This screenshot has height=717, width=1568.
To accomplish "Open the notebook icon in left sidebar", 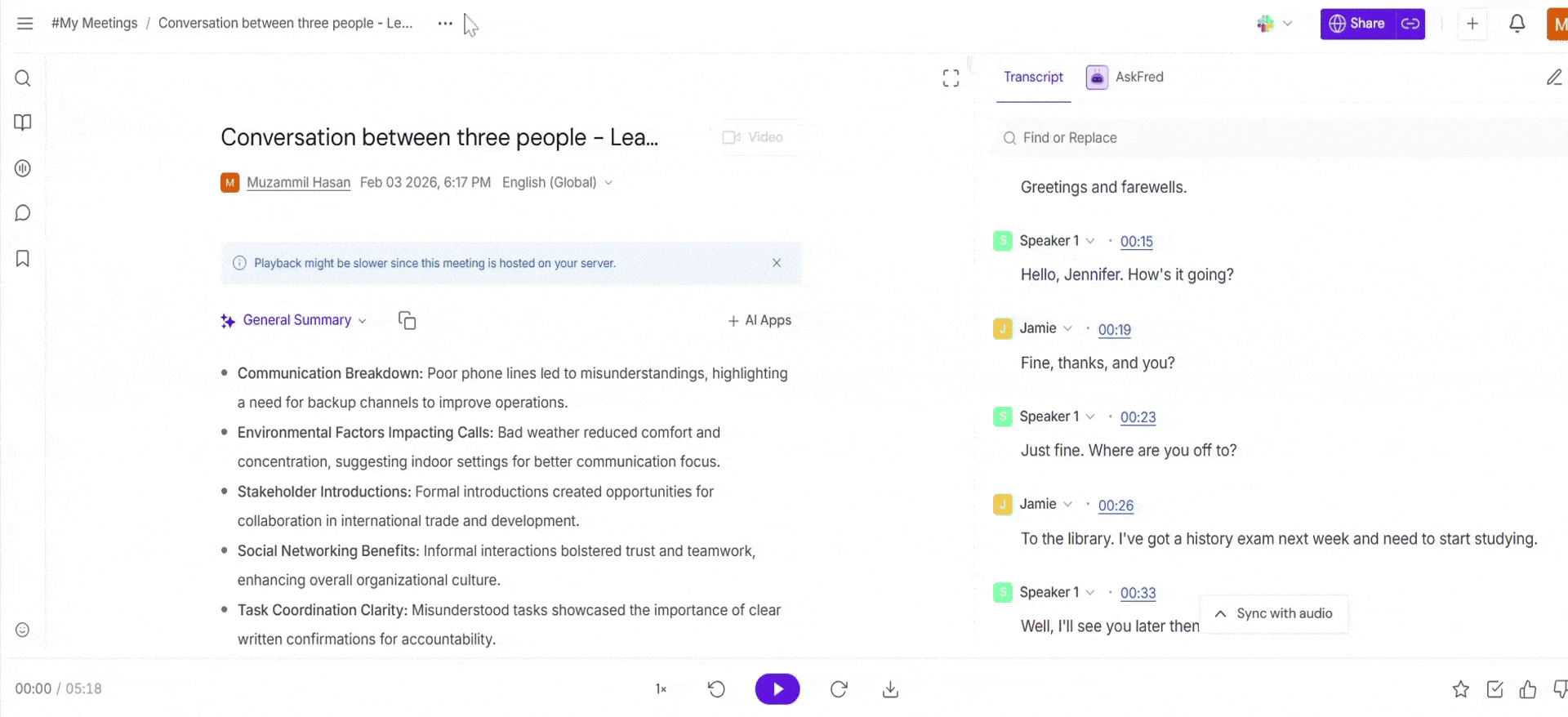I will tap(23, 122).
